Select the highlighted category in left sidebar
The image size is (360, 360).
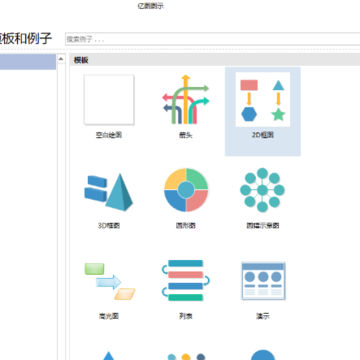[x=28, y=62]
